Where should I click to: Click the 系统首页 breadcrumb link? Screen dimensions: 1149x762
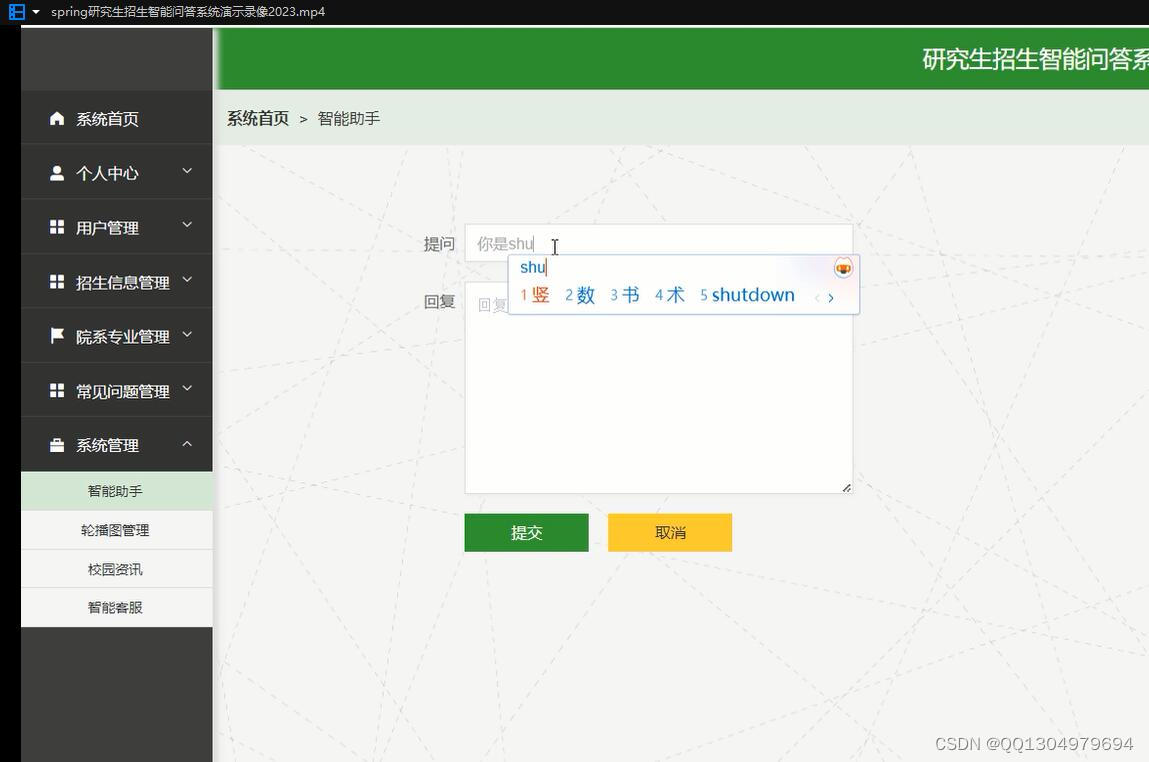pos(258,118)
